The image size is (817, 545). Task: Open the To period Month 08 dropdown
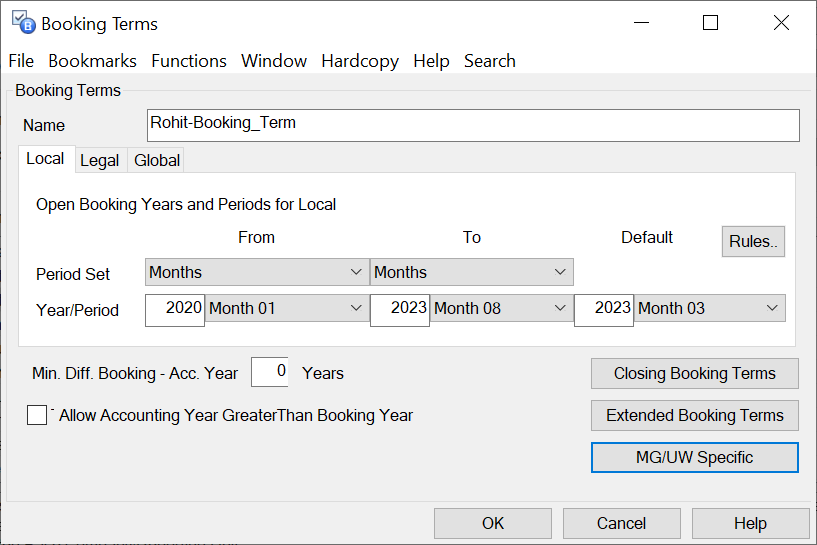[500, 309]
